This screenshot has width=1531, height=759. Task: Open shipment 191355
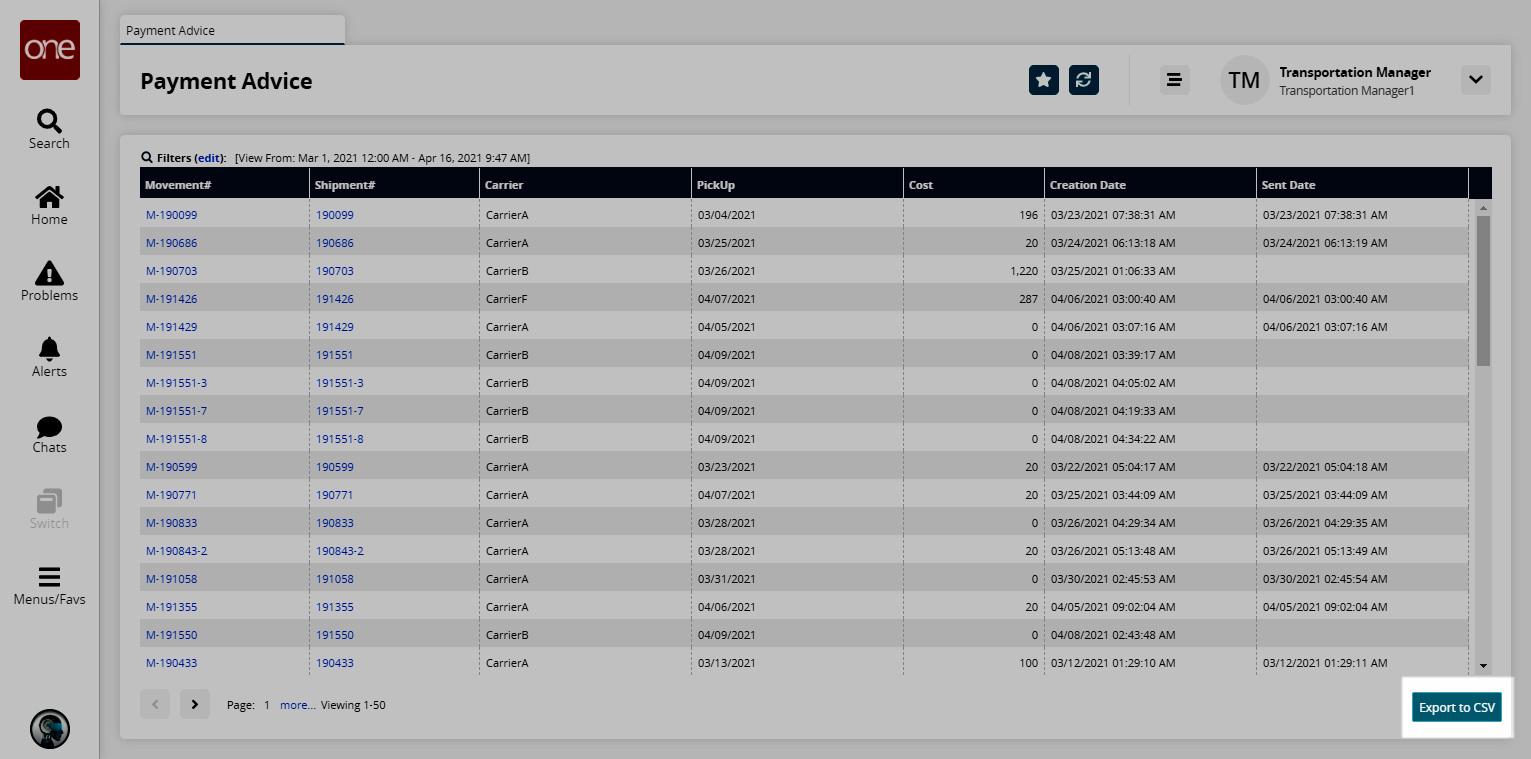[x=335, y=607]
